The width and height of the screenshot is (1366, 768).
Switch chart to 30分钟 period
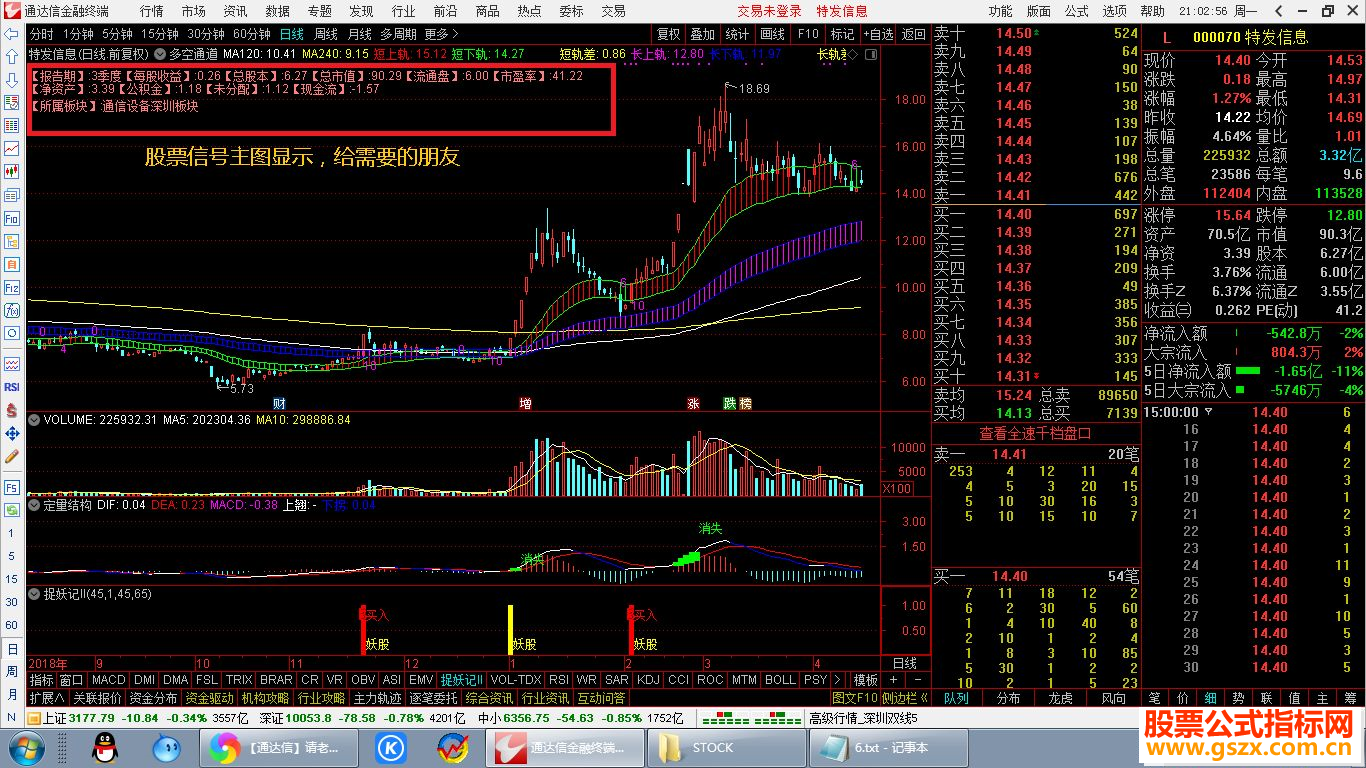(206, 34)
